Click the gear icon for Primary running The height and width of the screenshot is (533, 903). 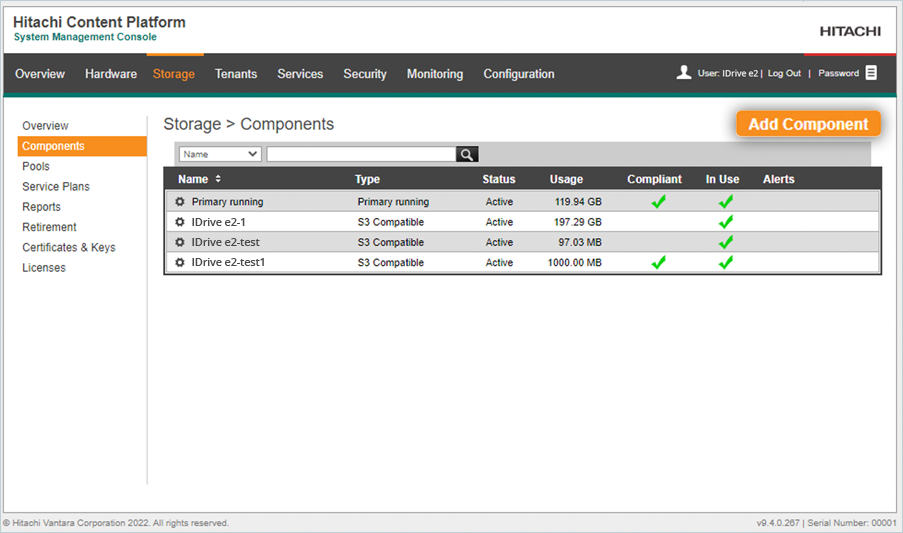click(x=180, y=201)
